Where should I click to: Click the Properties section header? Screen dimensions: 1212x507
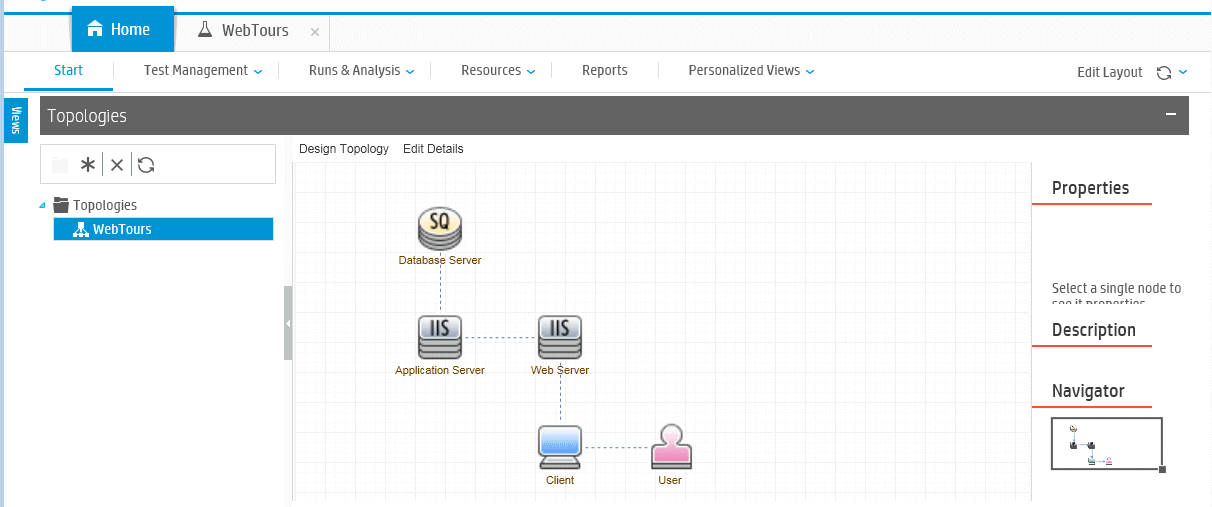tap(1091, 188)
